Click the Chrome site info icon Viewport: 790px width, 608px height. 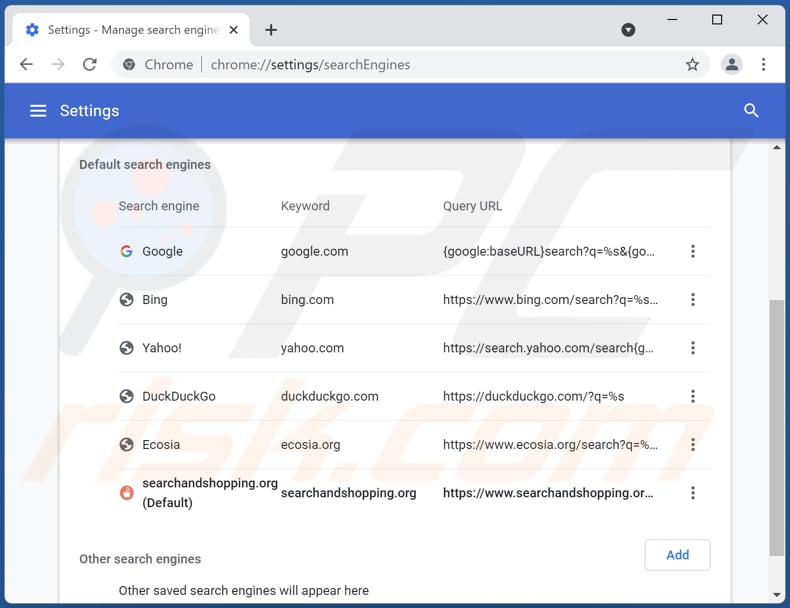click(129, 64)
